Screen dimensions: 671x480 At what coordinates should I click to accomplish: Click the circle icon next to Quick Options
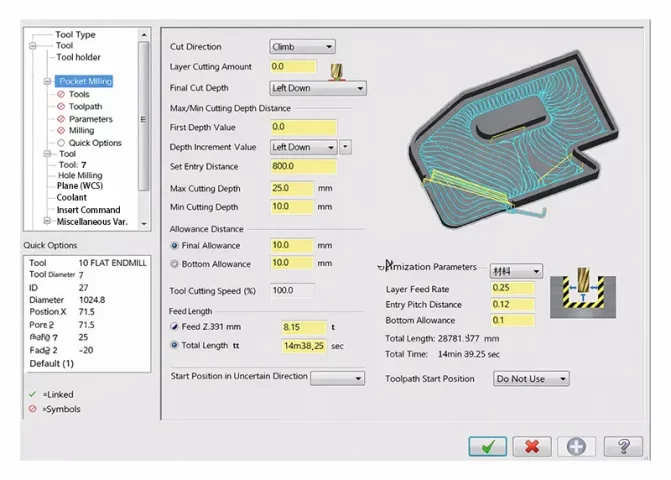[61, 143]
